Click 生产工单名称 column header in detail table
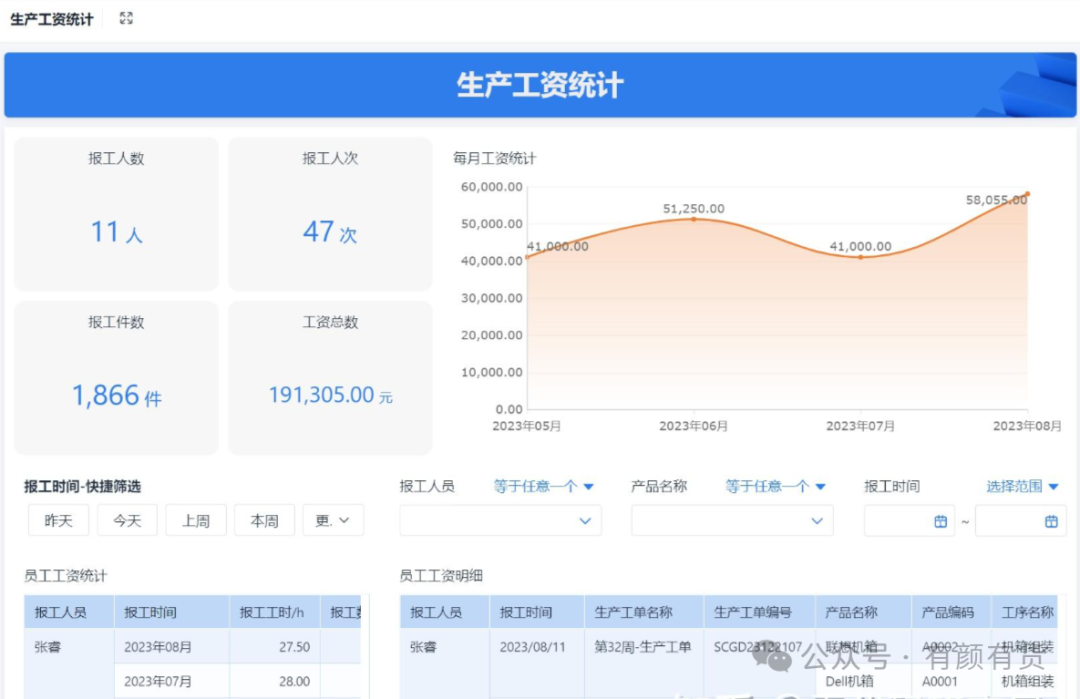Viewport: 1080px width, 699px height. 634,613
